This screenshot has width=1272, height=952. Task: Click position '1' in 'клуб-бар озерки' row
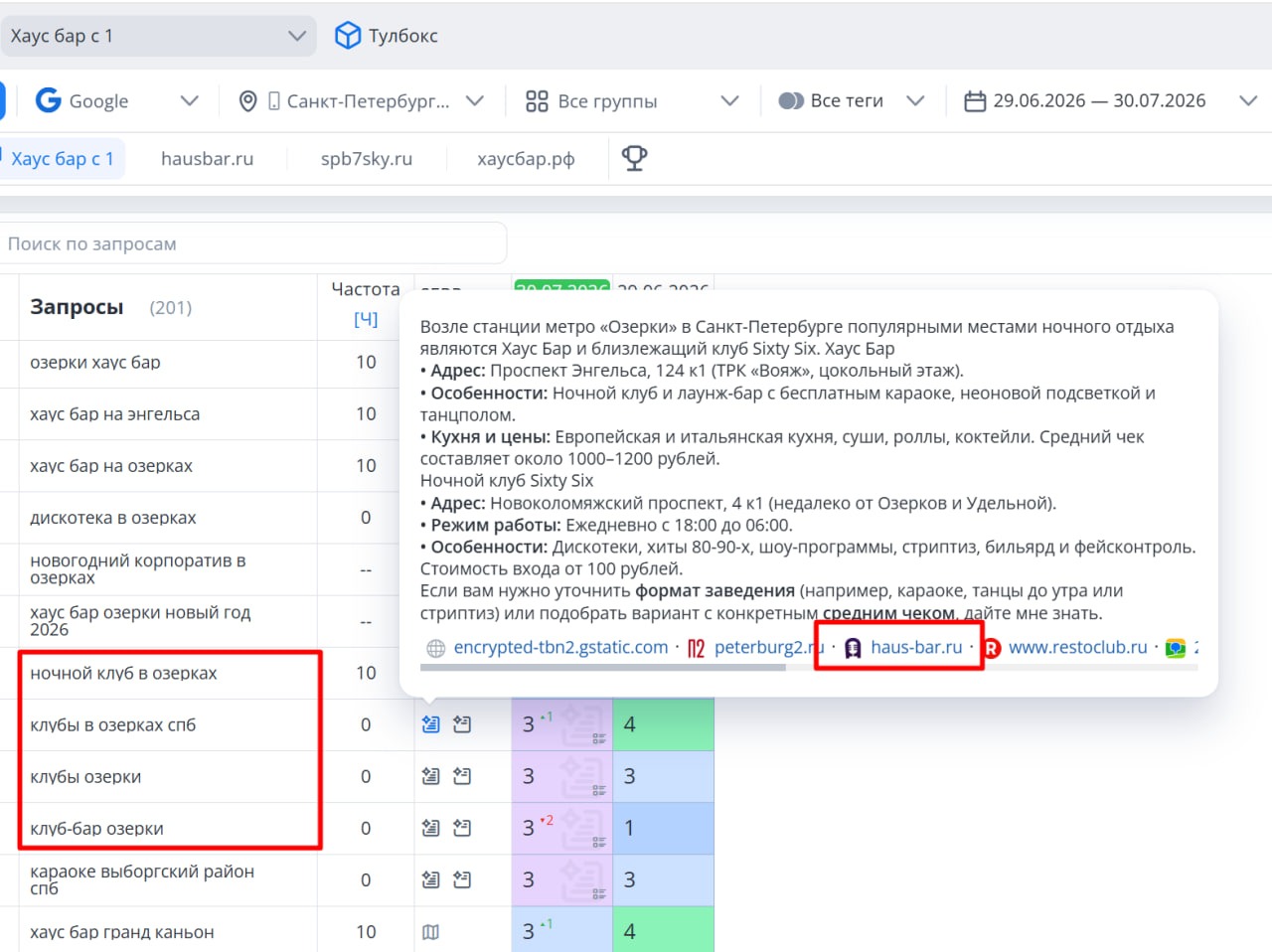pos(663,828)
